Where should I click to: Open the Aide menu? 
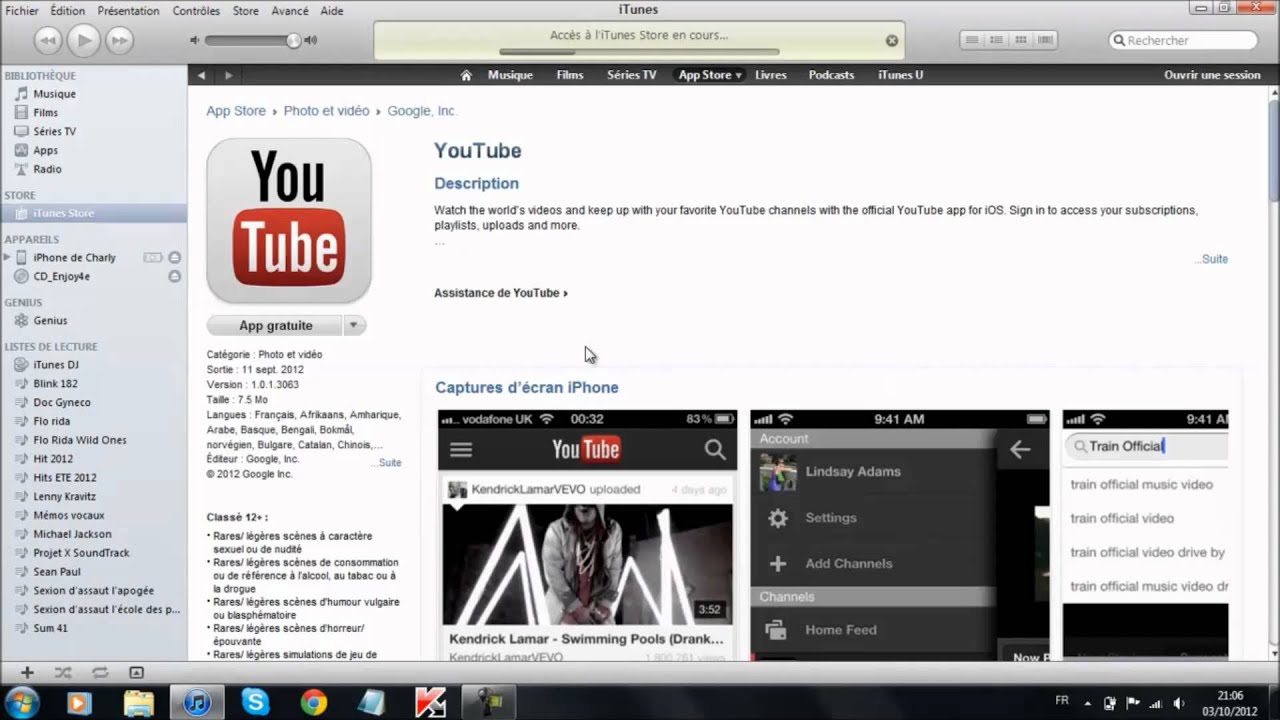point(332,11)
